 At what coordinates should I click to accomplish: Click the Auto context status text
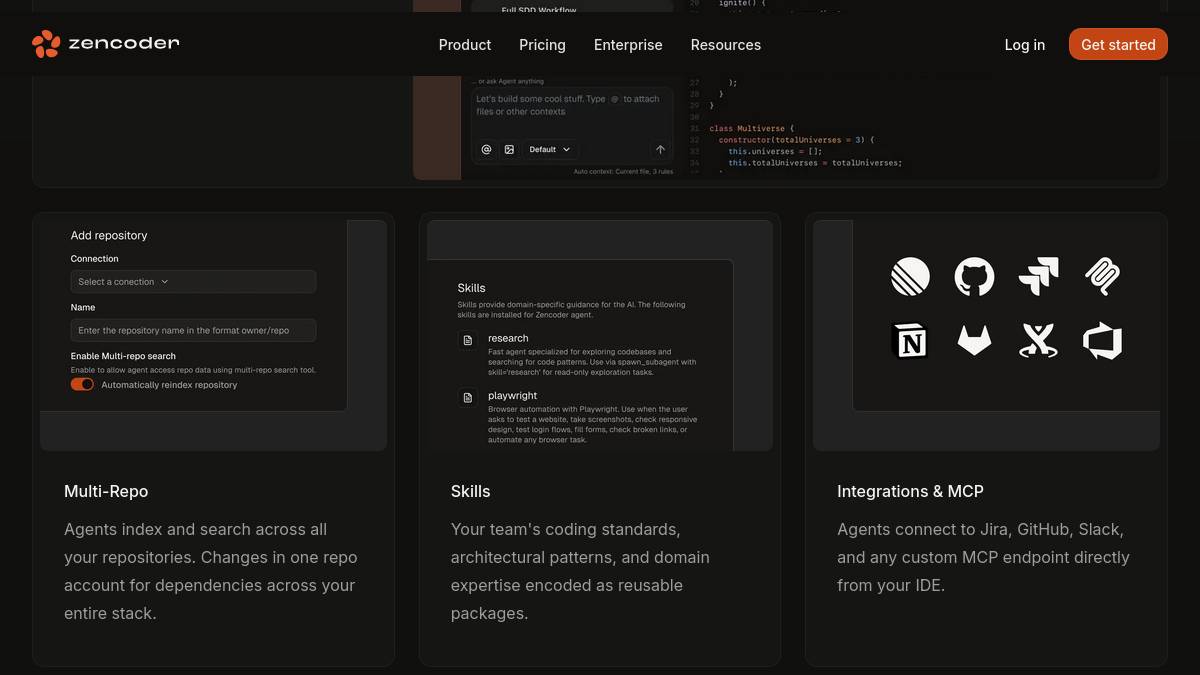[x=623, y=171]
